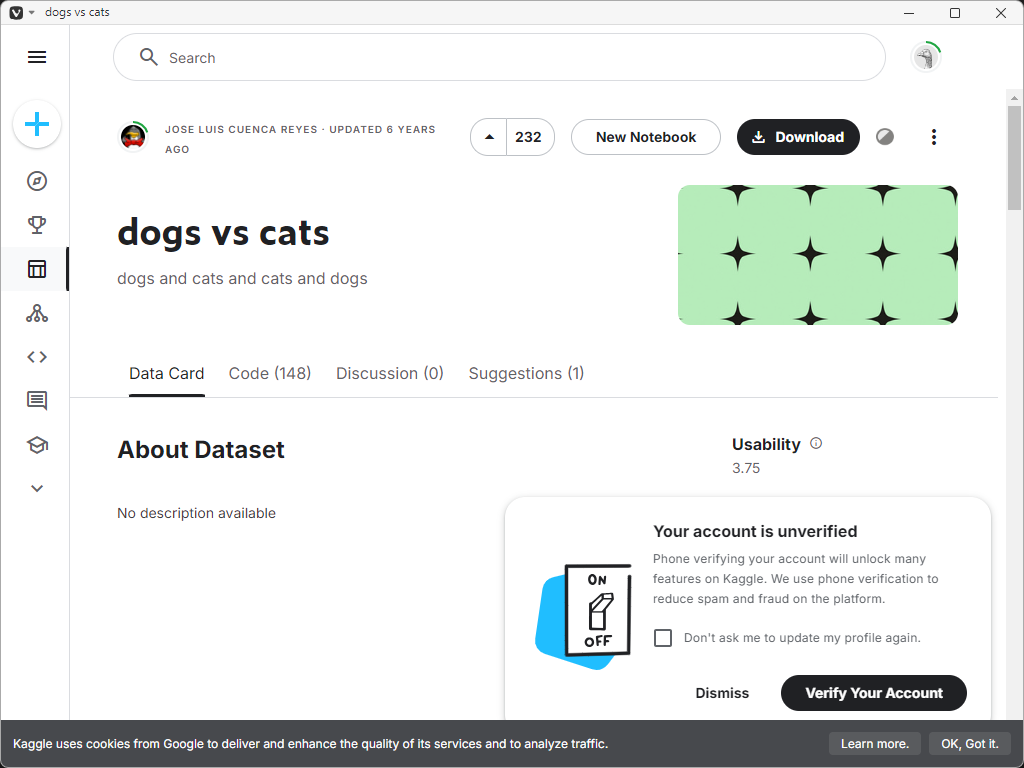
Task: Check the don't ask me again box
Action: tap(663, 637)
